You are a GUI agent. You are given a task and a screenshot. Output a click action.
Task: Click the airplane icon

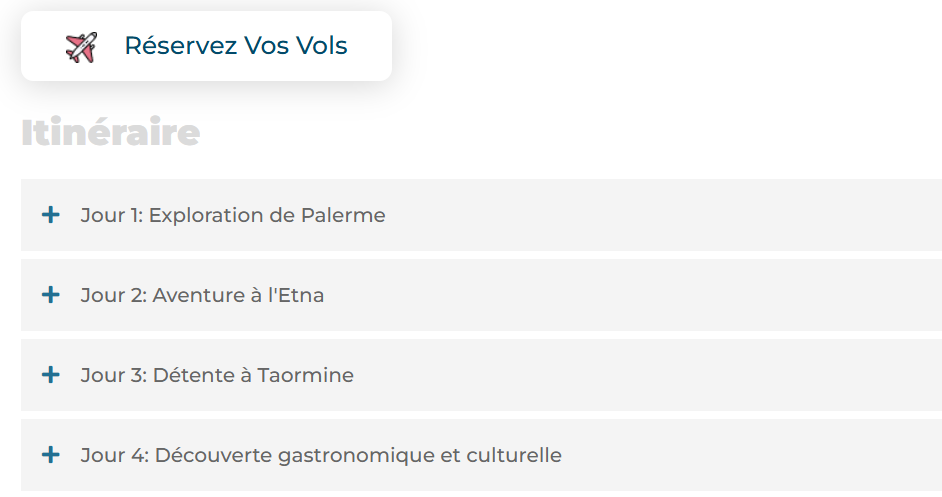(81, 47)
